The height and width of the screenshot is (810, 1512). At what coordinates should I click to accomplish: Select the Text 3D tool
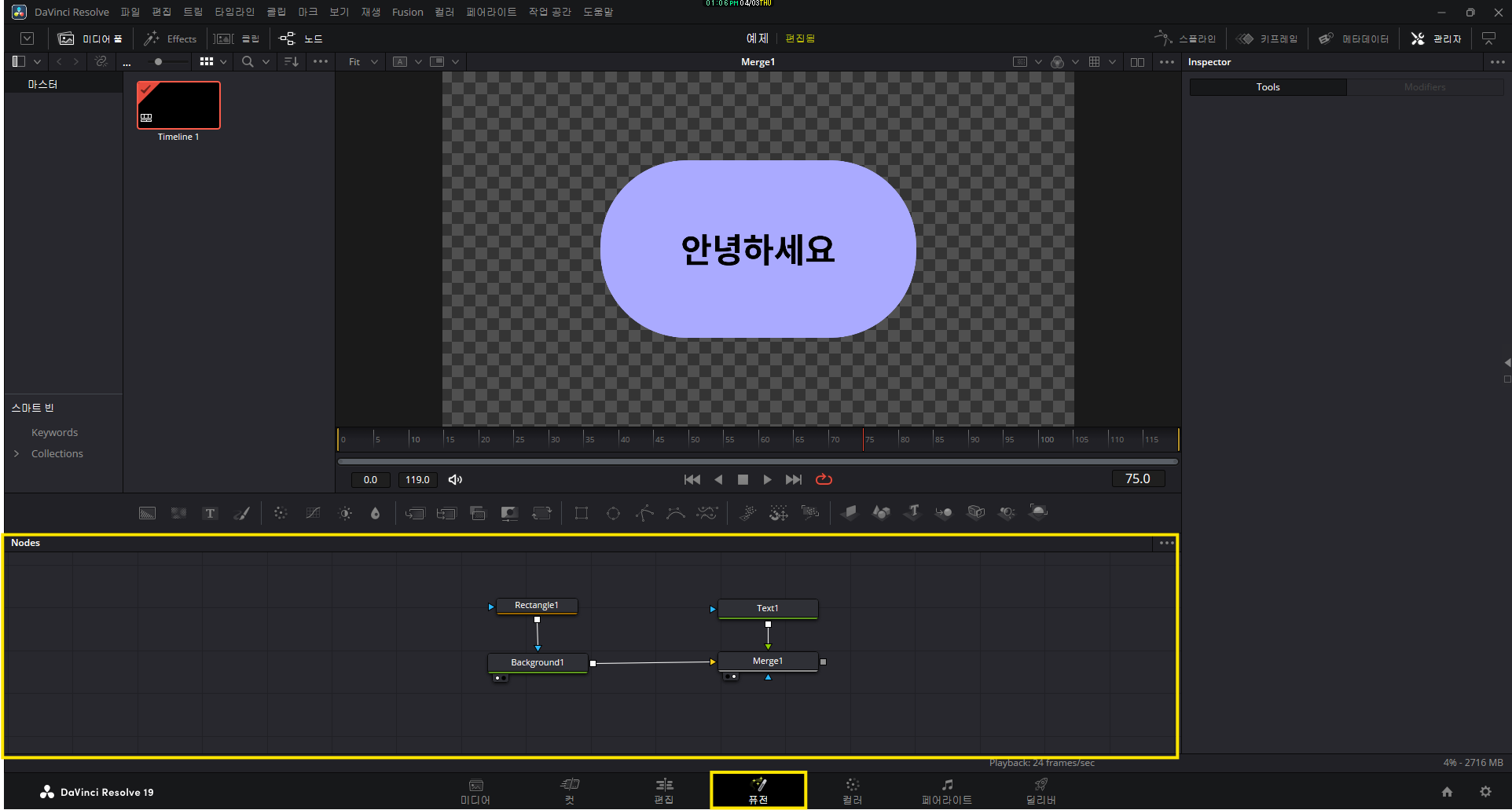click(x=912, y=512)
